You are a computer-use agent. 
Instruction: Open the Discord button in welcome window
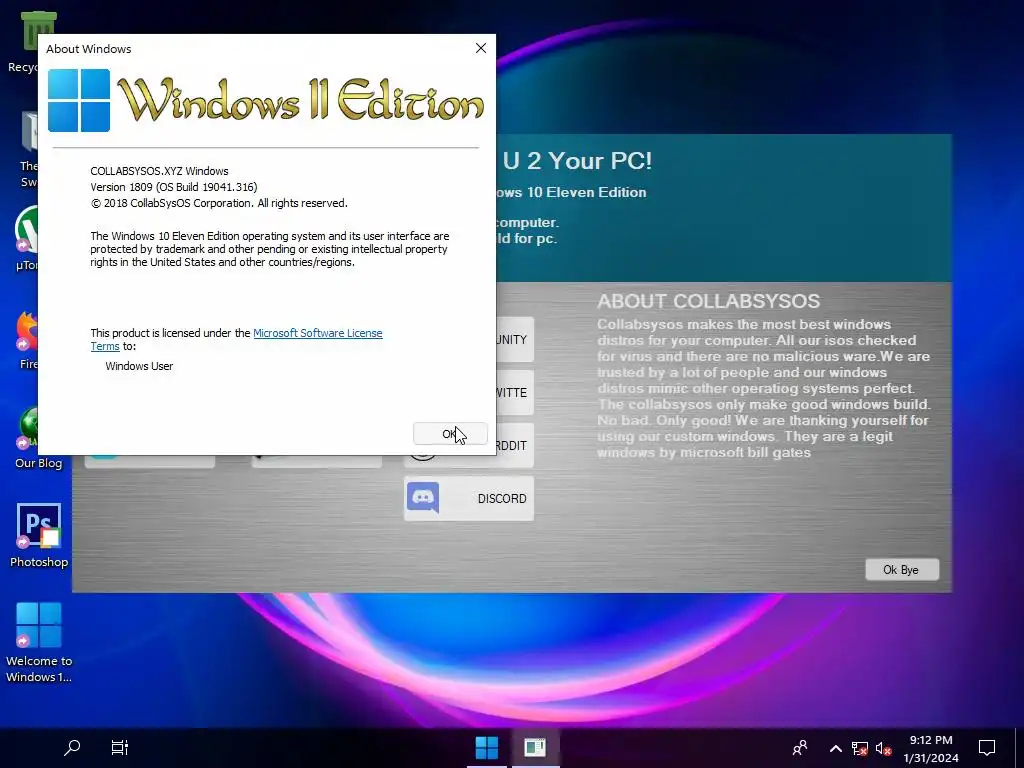pyautogui.click(x=469, y=498)
